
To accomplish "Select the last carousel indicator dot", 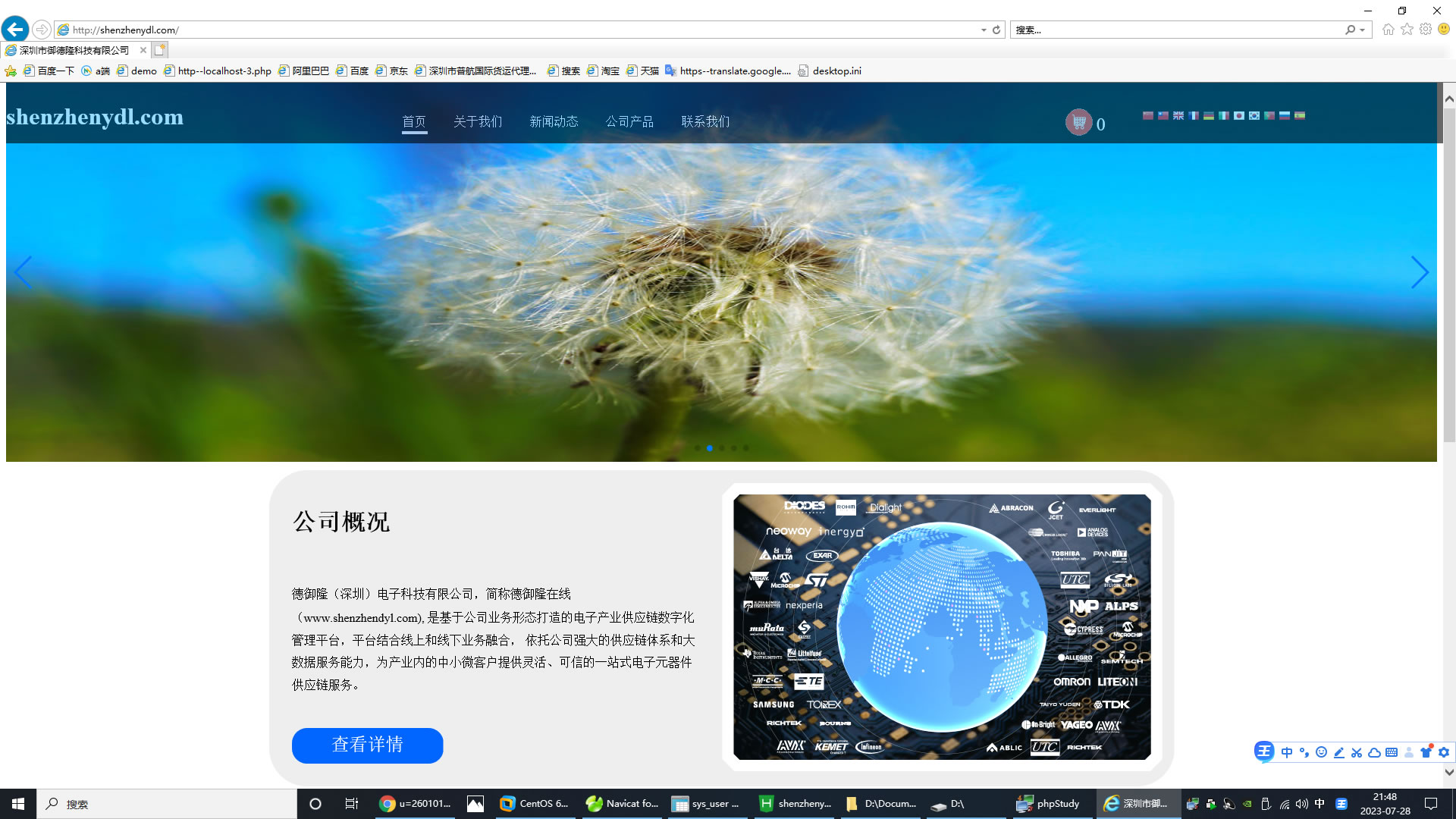I will click(746, 448).
